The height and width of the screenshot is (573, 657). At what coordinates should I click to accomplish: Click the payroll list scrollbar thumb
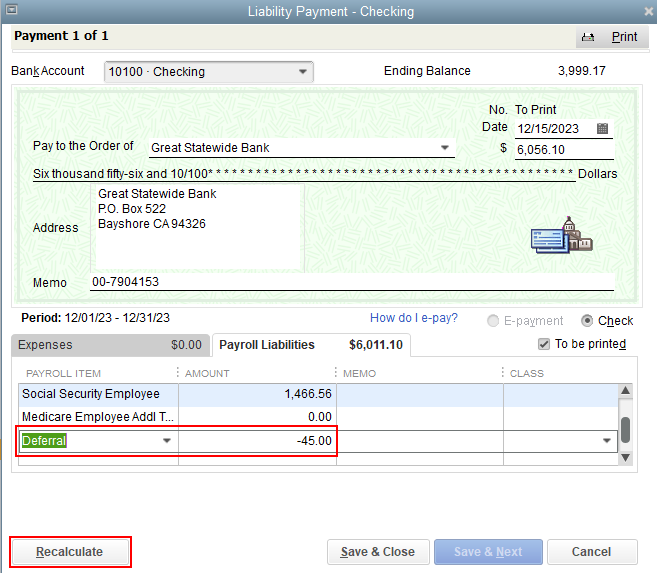[625, 430]
